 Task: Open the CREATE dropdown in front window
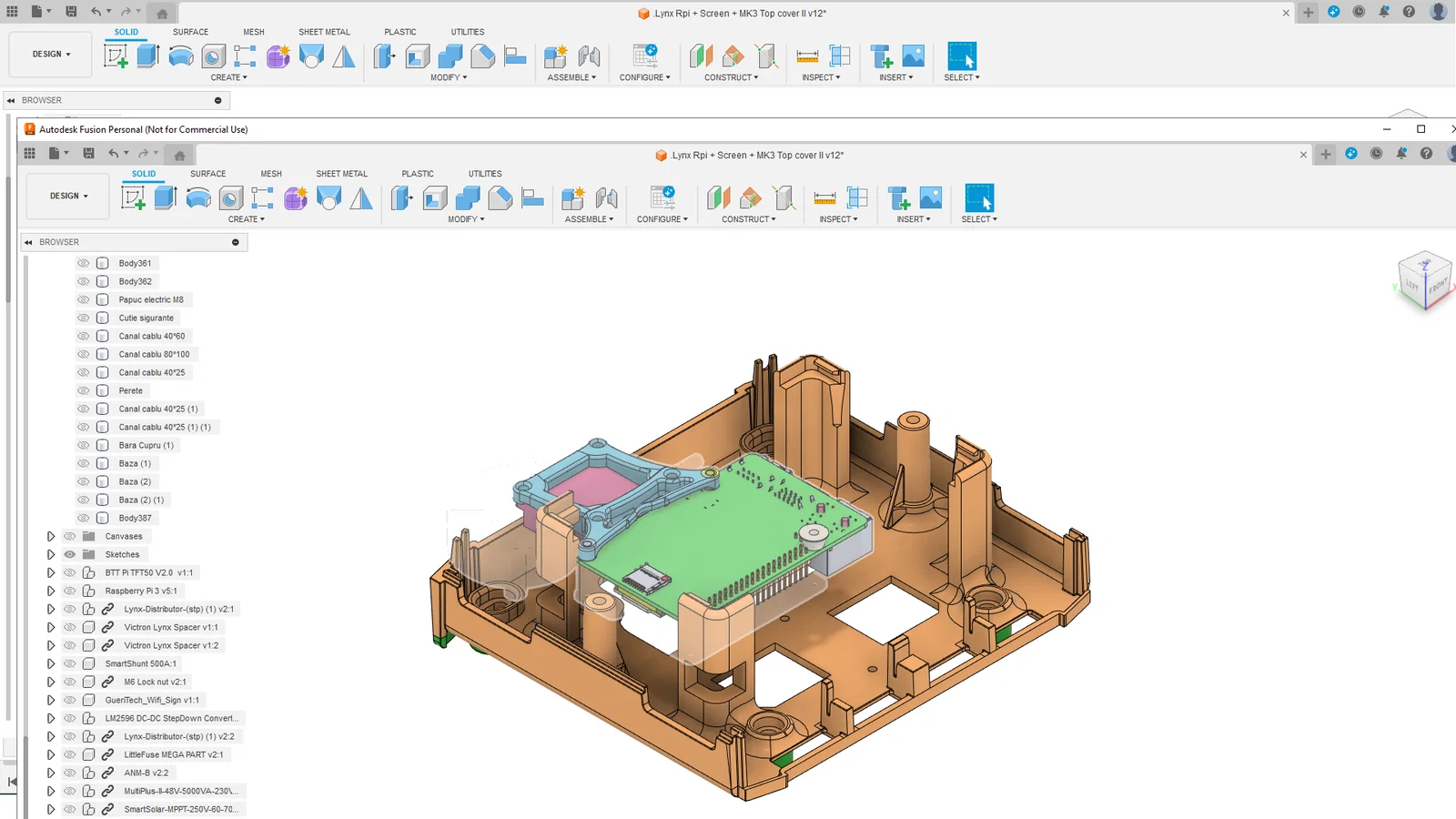(x=246, y=219)
